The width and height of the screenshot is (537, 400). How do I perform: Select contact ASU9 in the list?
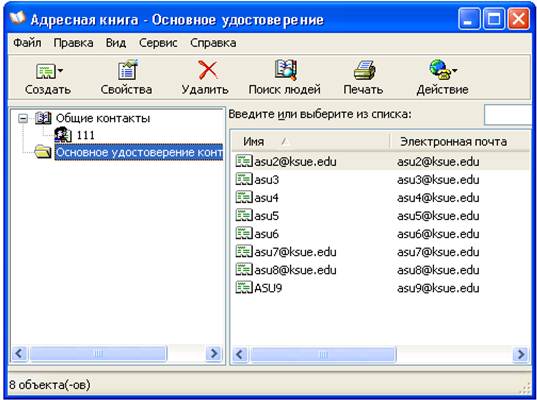(x=268, y=288)
